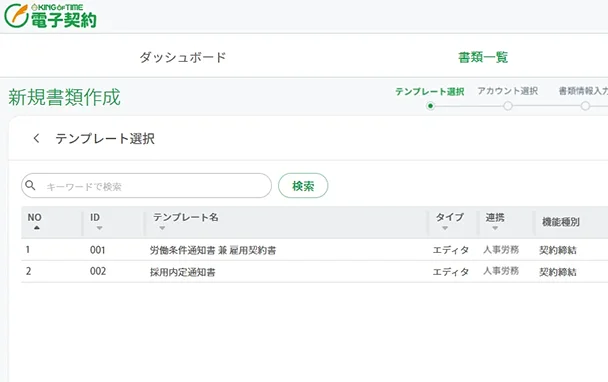The image size is (608, 382).
Task: Sort by テンプレート名 column arrow
Action: click(x=162, y=228)
